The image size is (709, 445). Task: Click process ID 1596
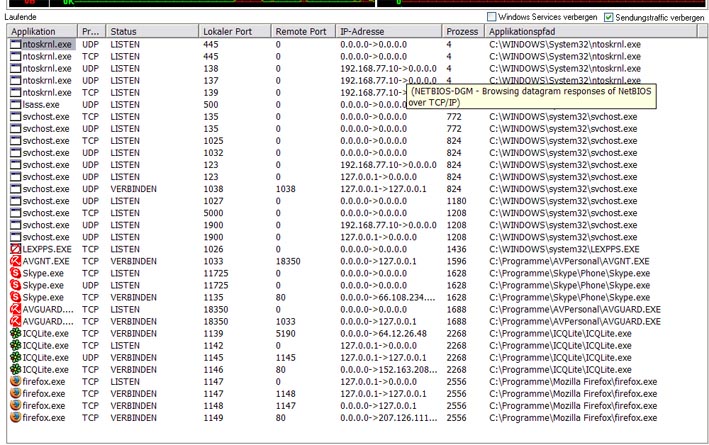click(456, 261)
